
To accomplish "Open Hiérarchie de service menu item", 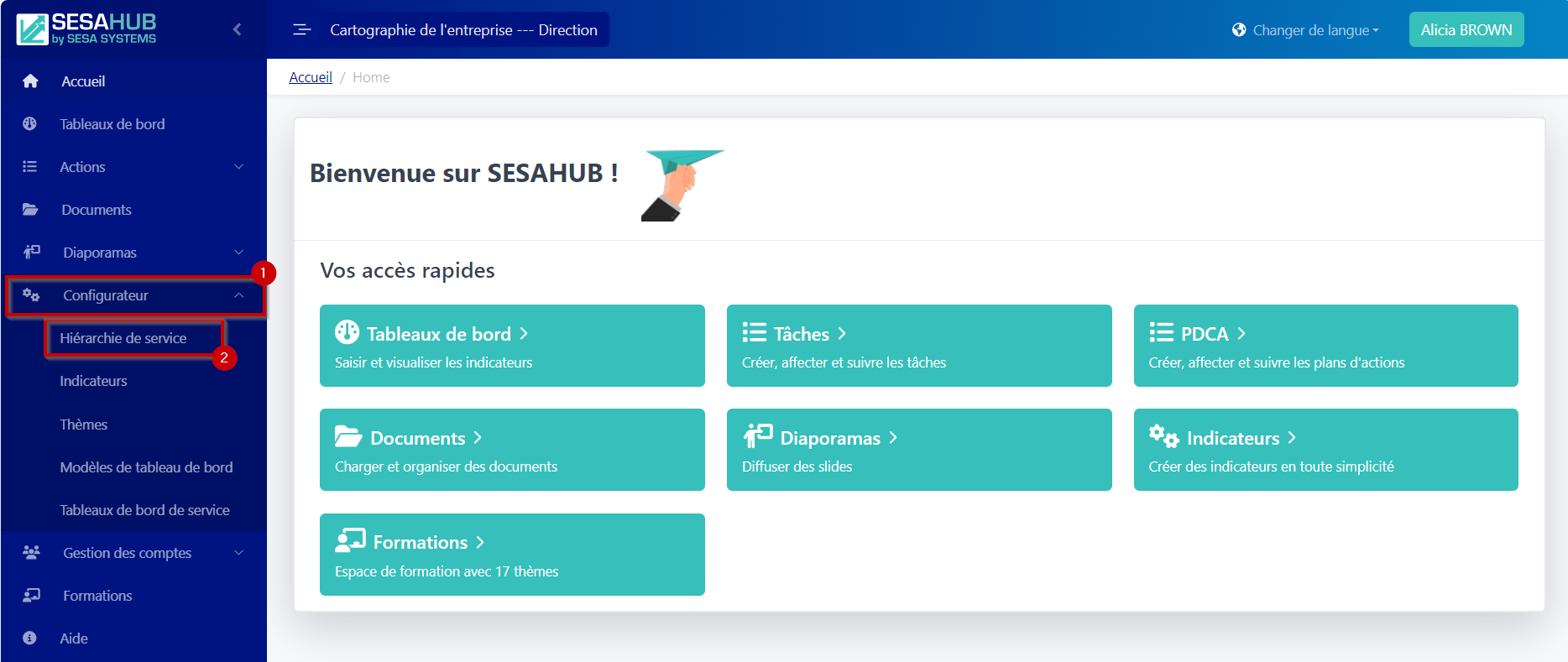I will point(123,338).
